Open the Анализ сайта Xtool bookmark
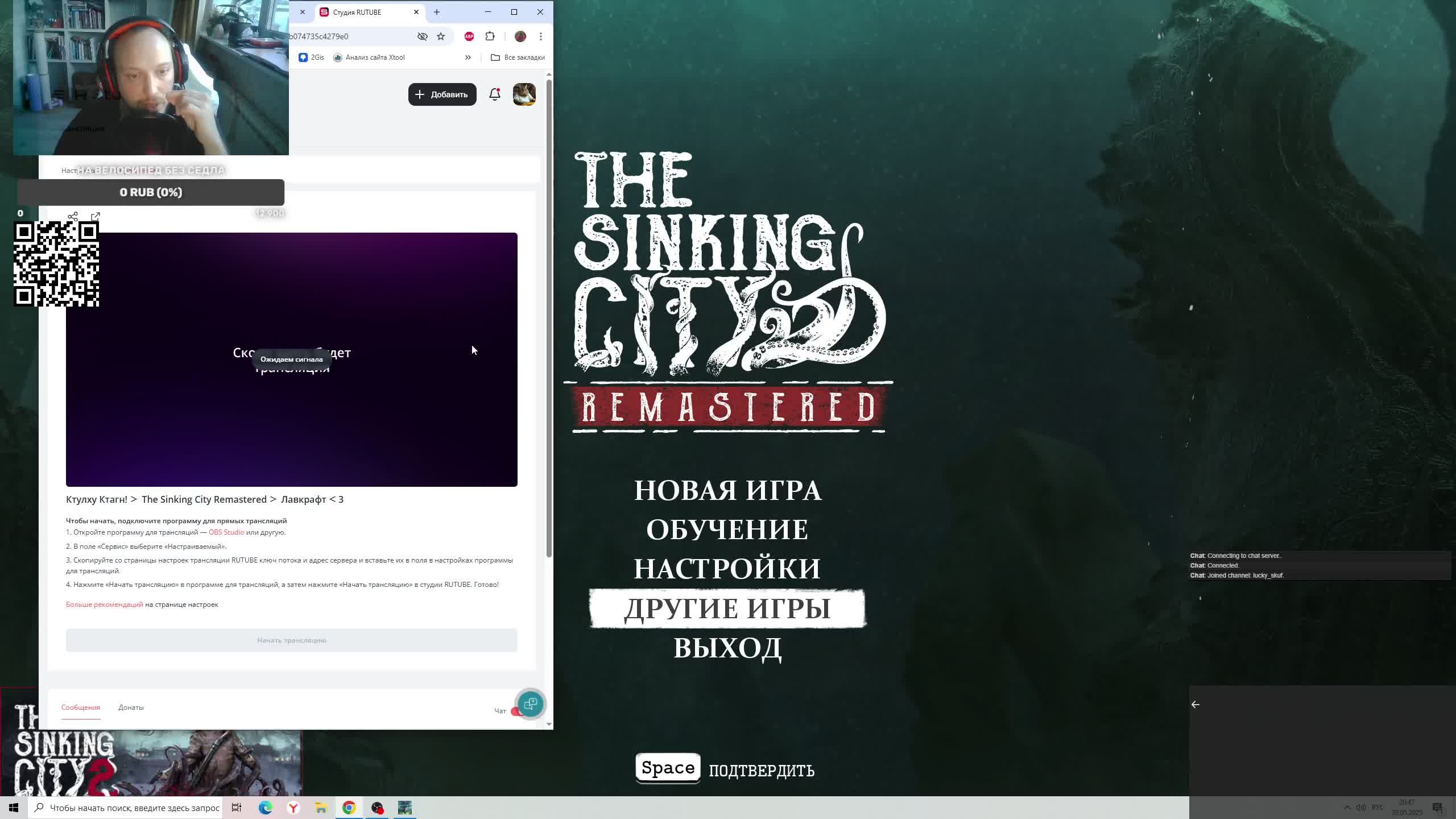 click(x=369, y=57)
